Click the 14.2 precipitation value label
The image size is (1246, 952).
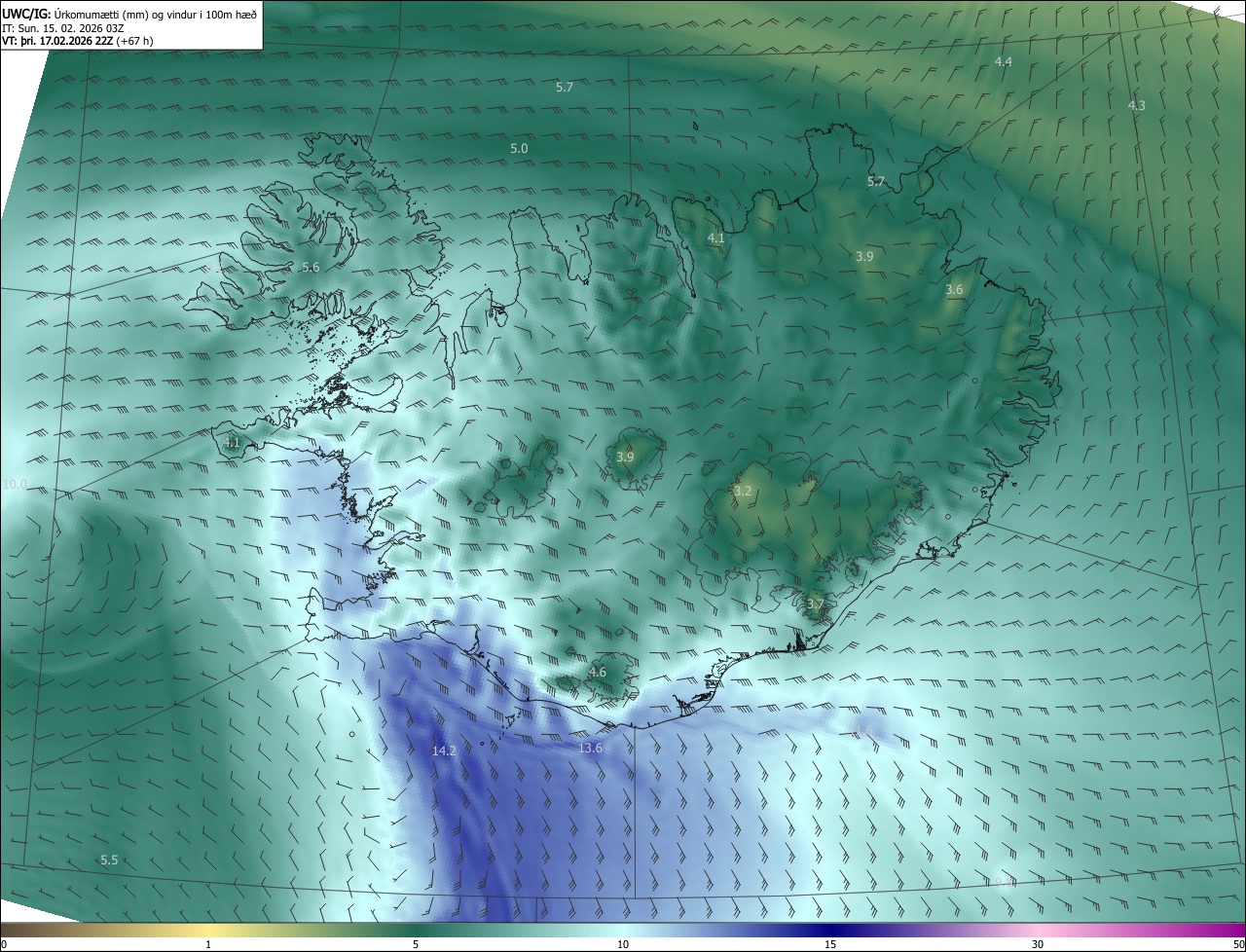(x=444, y=751)
